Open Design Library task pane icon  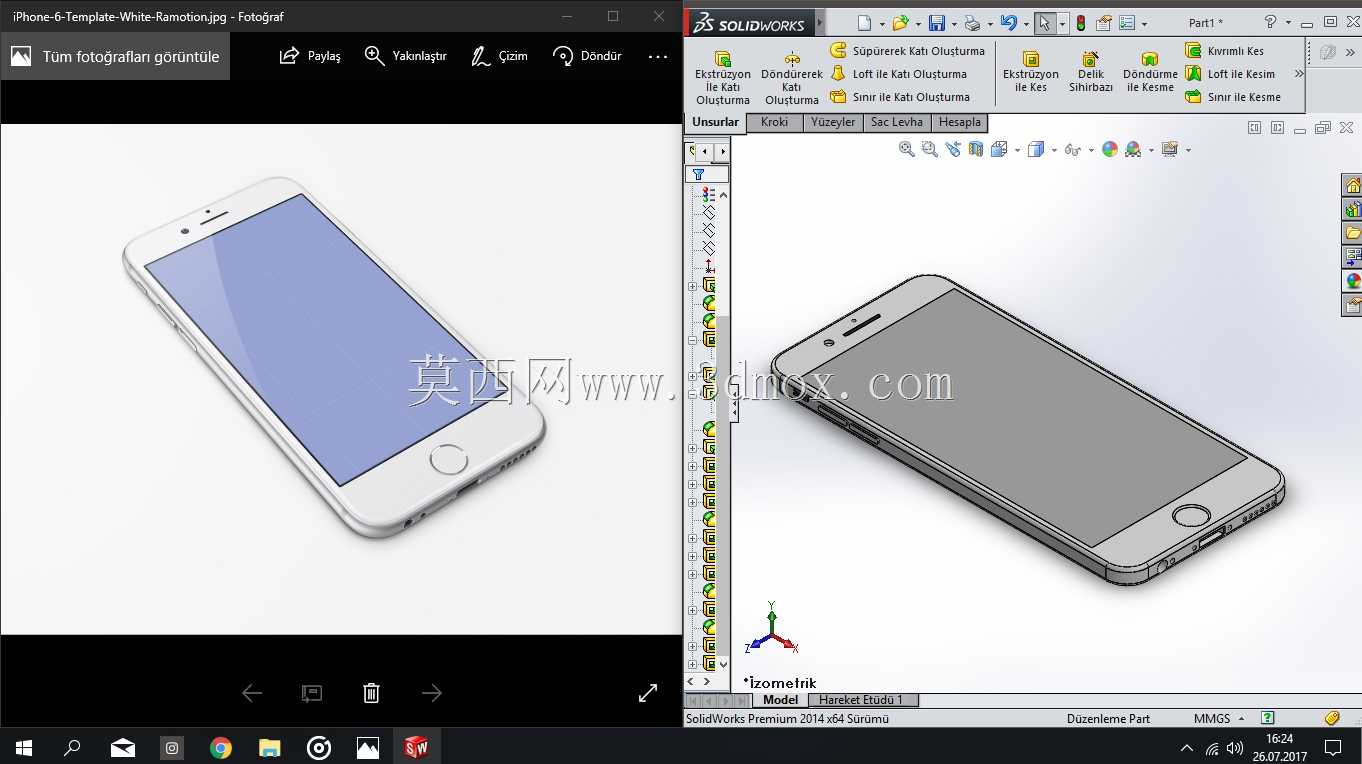point(1352,210)
